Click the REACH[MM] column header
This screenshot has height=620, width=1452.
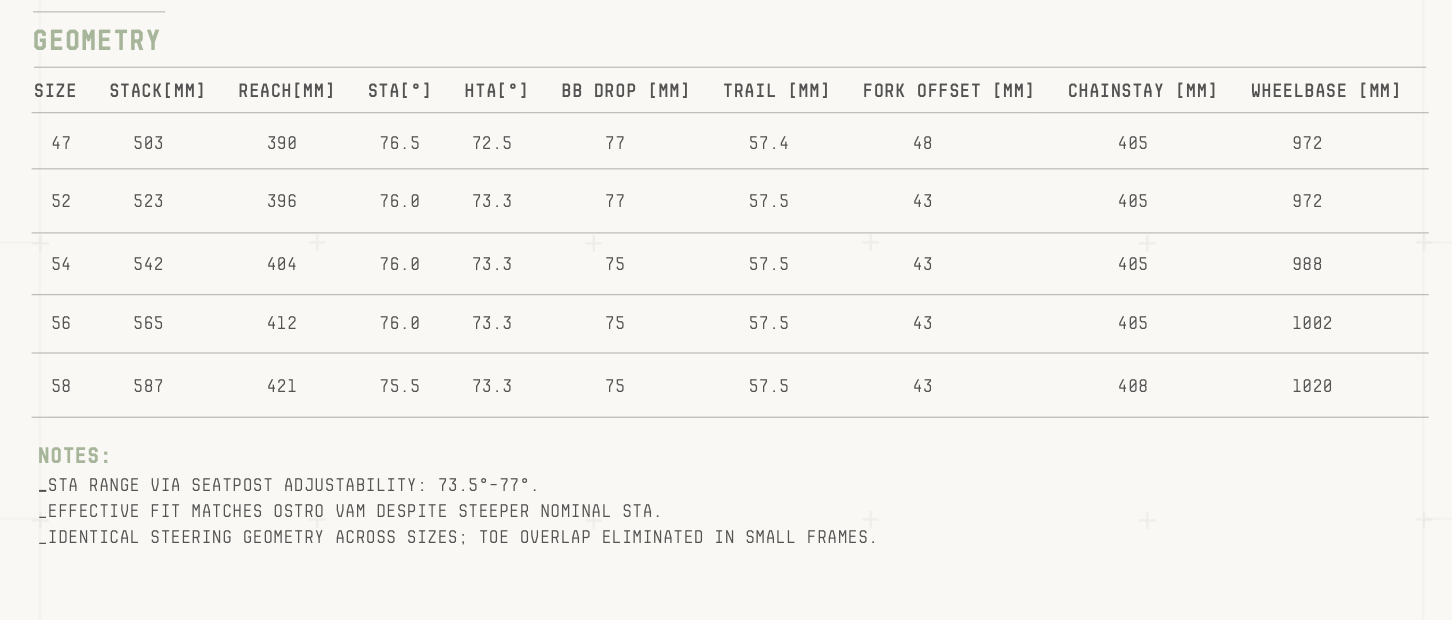coord(286,91)
